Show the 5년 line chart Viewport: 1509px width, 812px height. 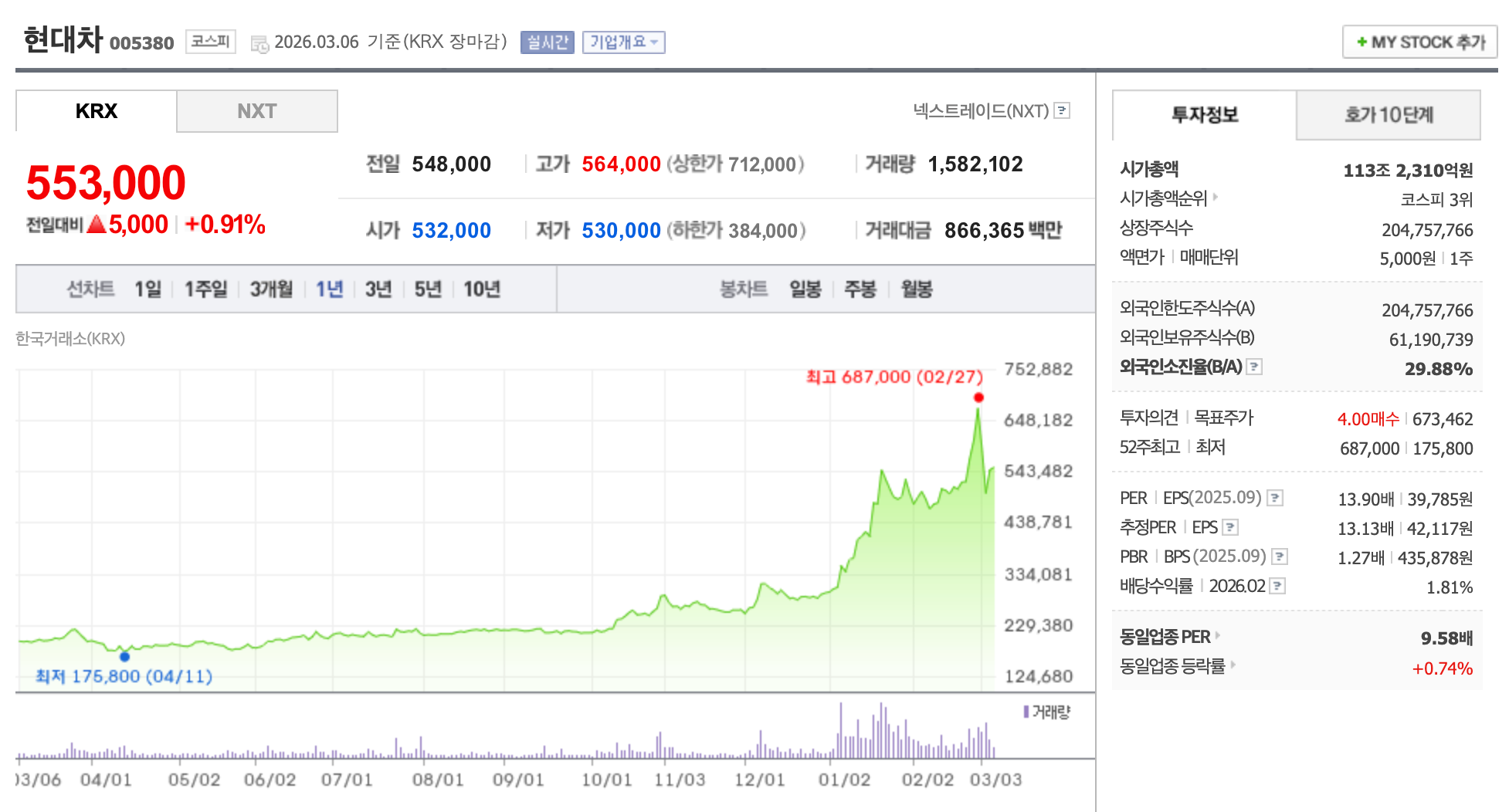coord(428,289)
